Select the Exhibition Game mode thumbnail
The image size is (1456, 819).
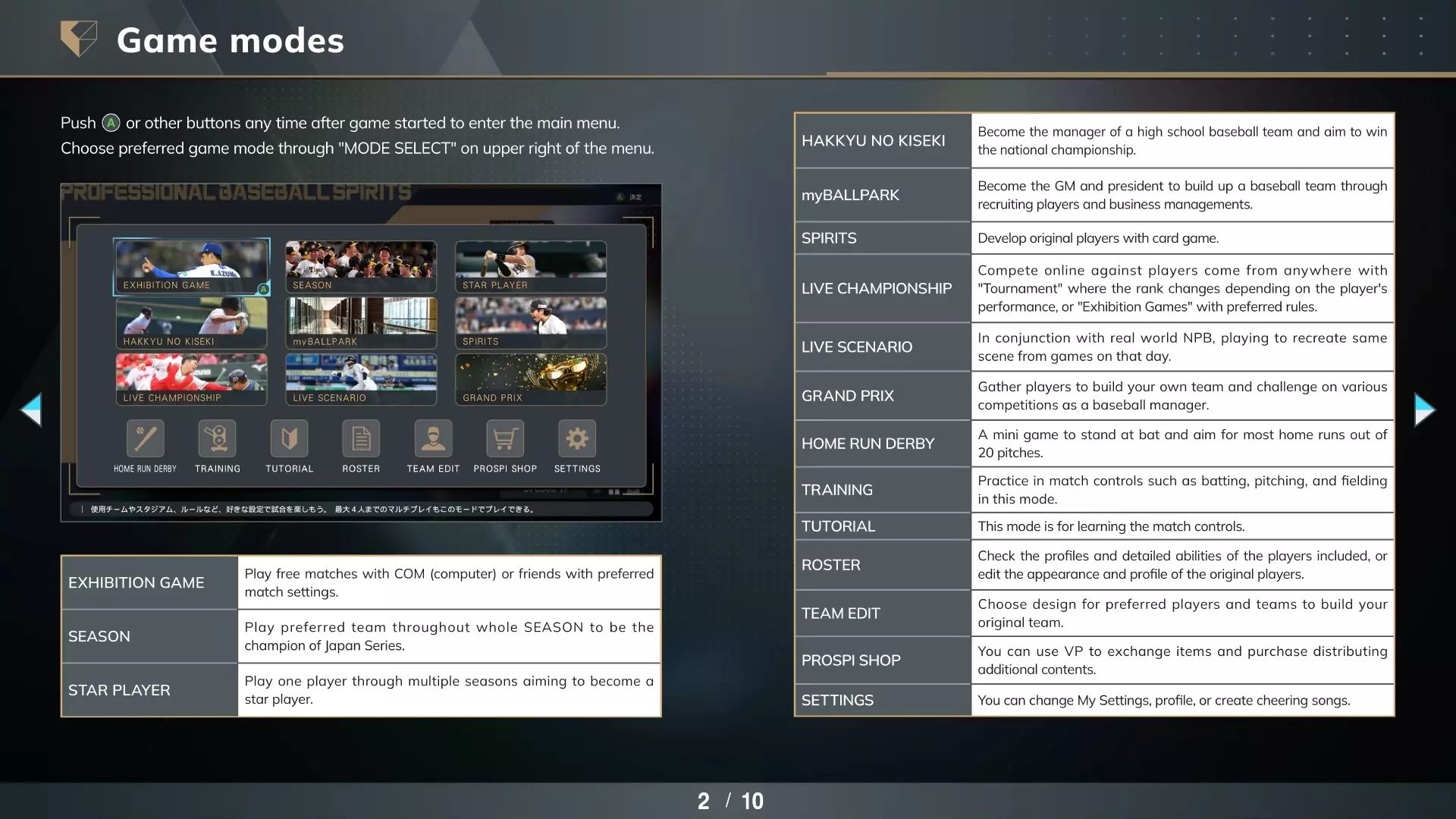[191, 266]
